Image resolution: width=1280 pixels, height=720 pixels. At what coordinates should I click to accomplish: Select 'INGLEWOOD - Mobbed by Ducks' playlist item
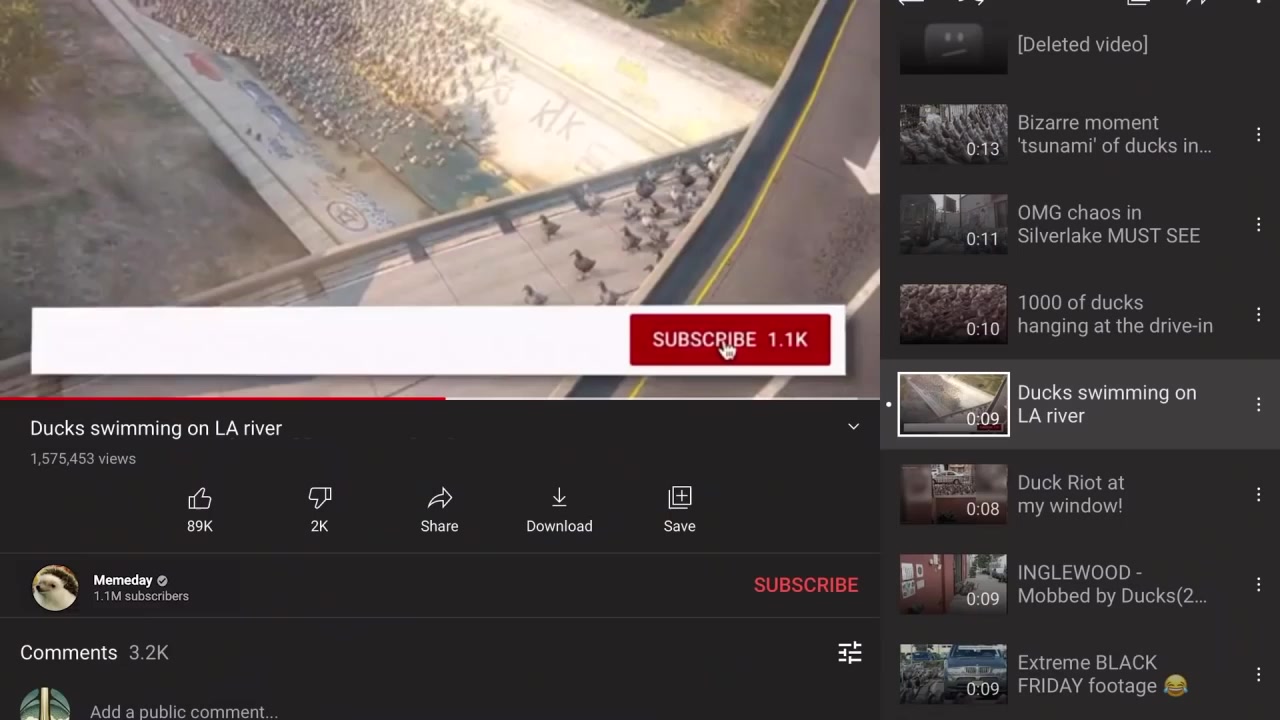1111,584
